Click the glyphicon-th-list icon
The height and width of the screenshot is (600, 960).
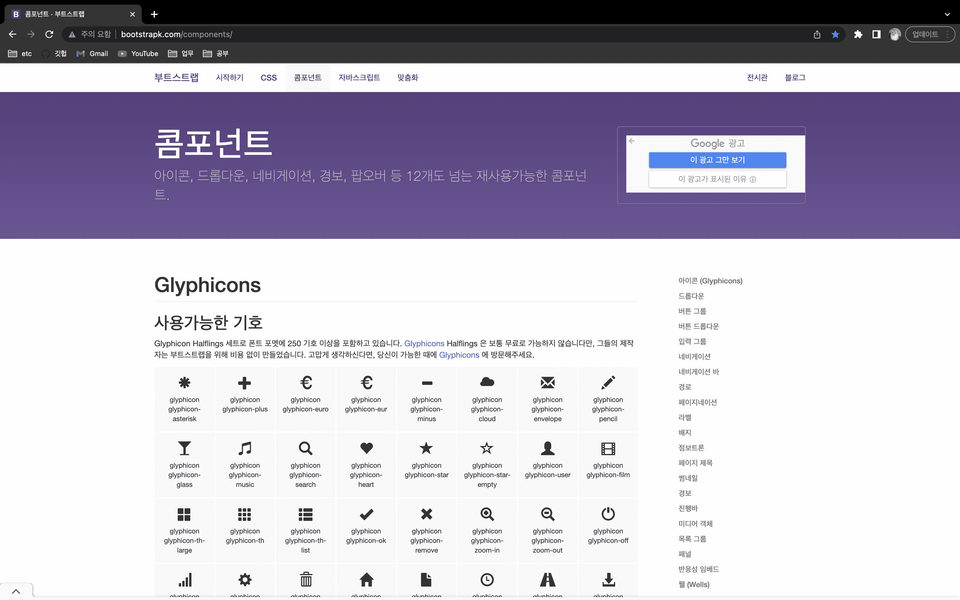(x=306, y=514)
